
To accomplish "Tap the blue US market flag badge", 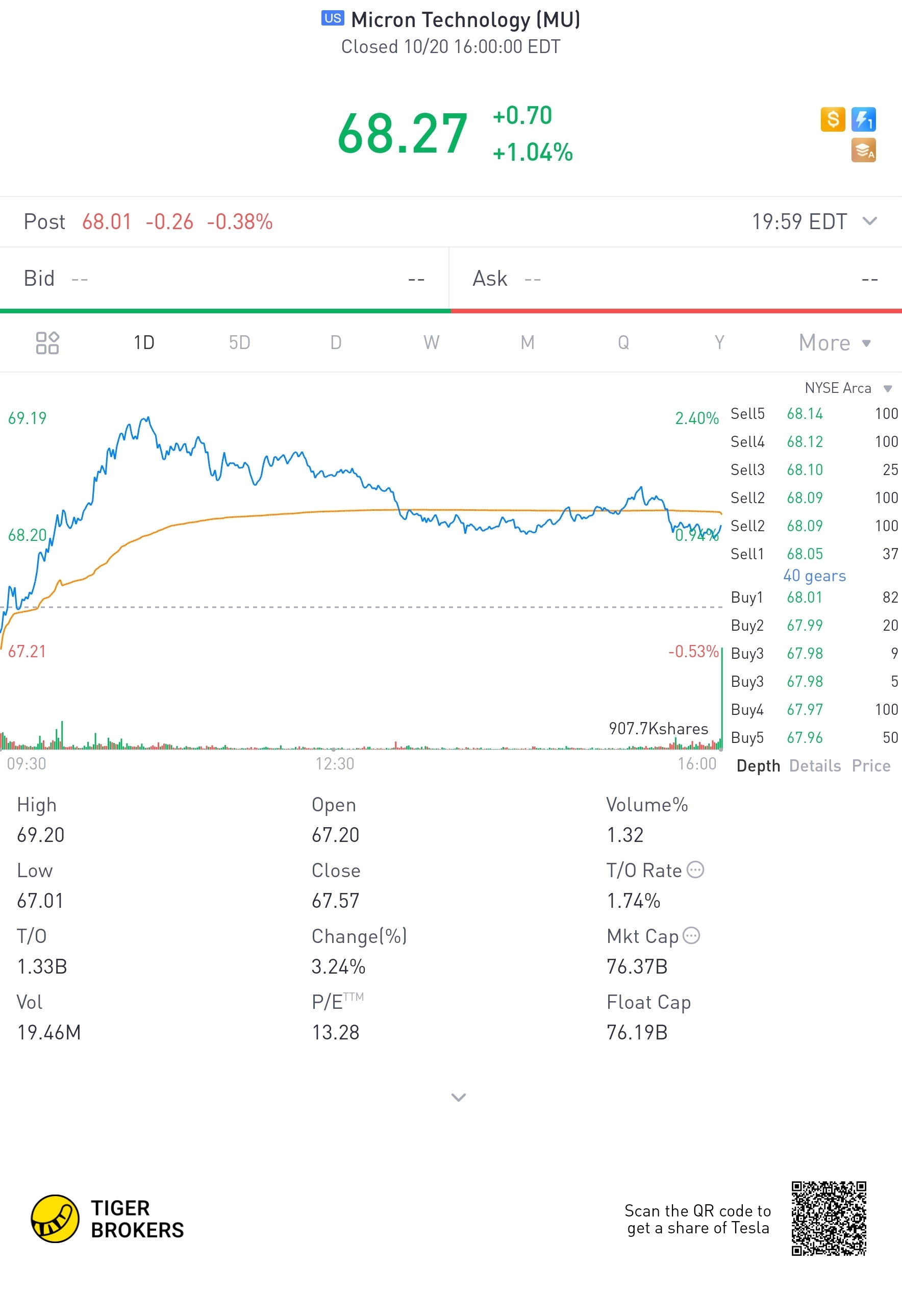I will click(x=333, y=18).
